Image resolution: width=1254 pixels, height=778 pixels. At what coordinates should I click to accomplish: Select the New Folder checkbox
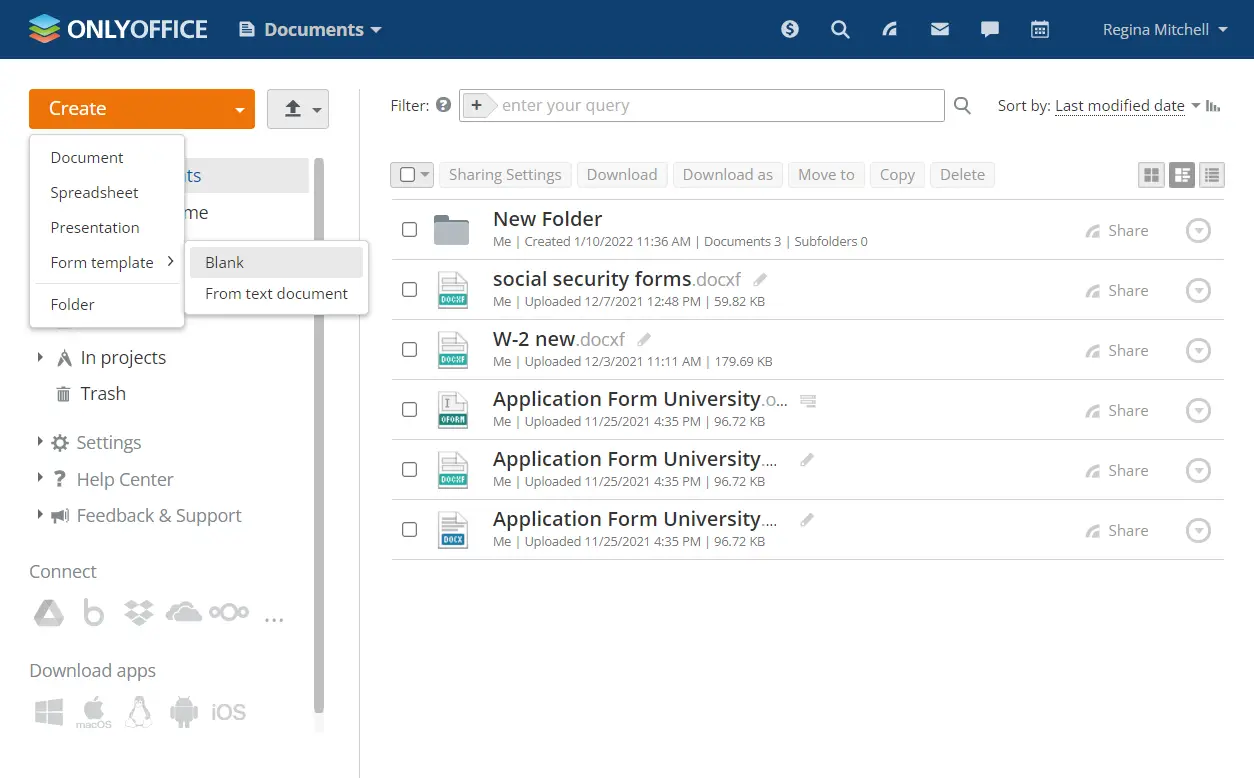click(x=409, y=229)
